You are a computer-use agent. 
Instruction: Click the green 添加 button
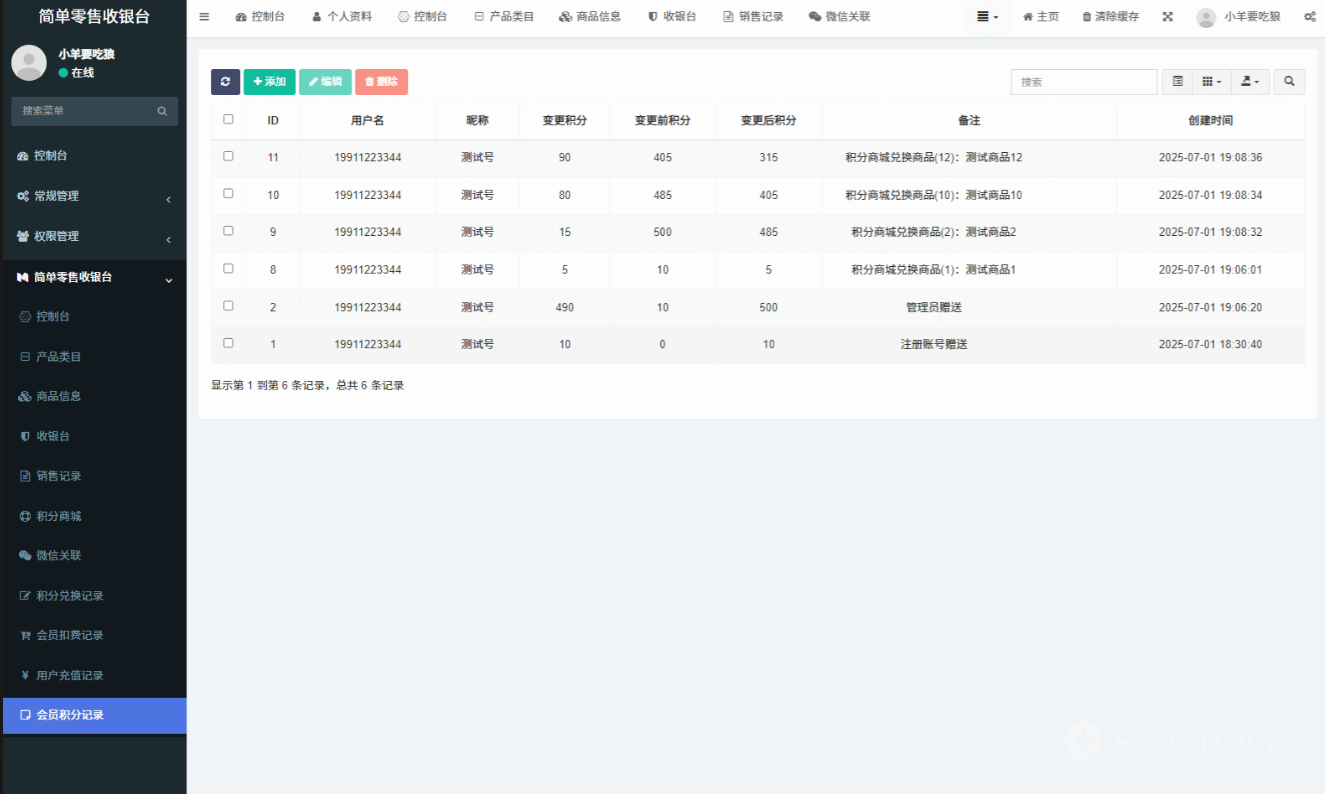click(269, 82)
